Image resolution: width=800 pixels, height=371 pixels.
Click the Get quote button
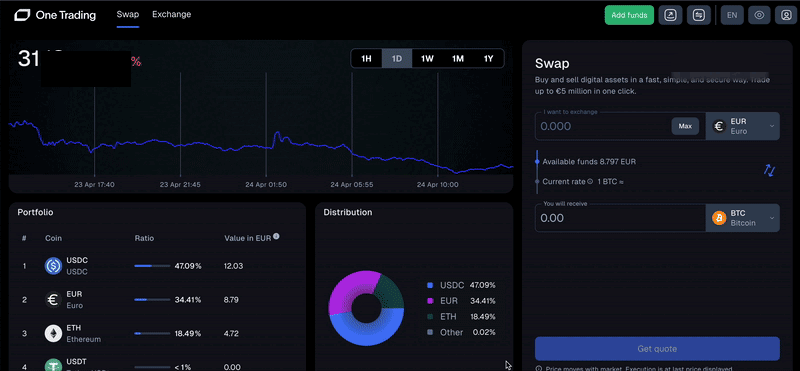point(657,349)
